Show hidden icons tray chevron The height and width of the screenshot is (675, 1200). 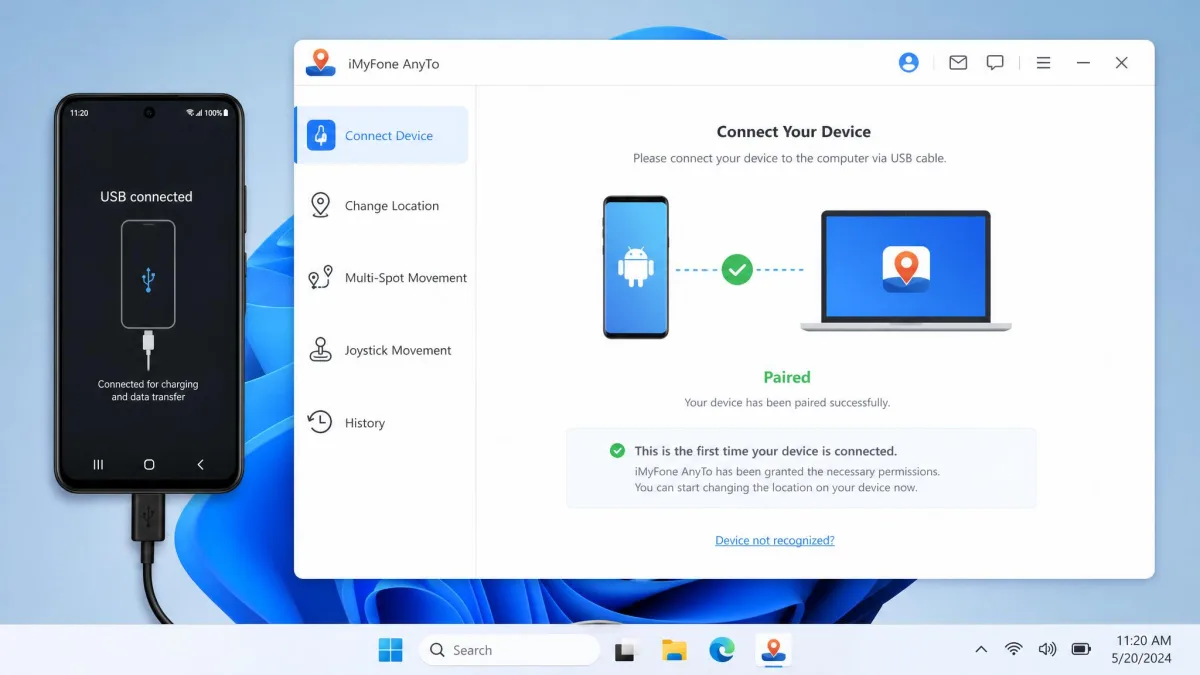981,649
